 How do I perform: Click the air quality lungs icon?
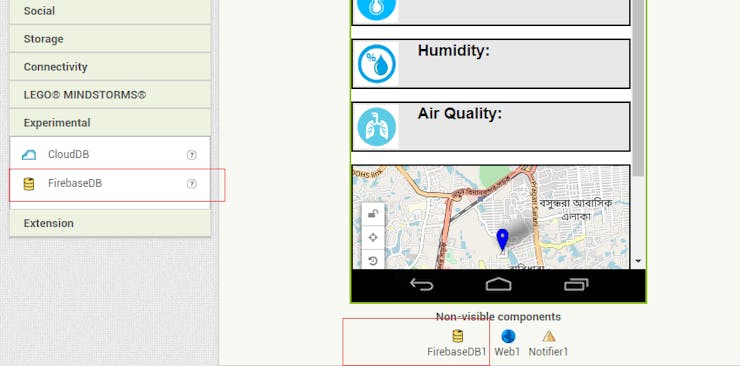[377, 127]
